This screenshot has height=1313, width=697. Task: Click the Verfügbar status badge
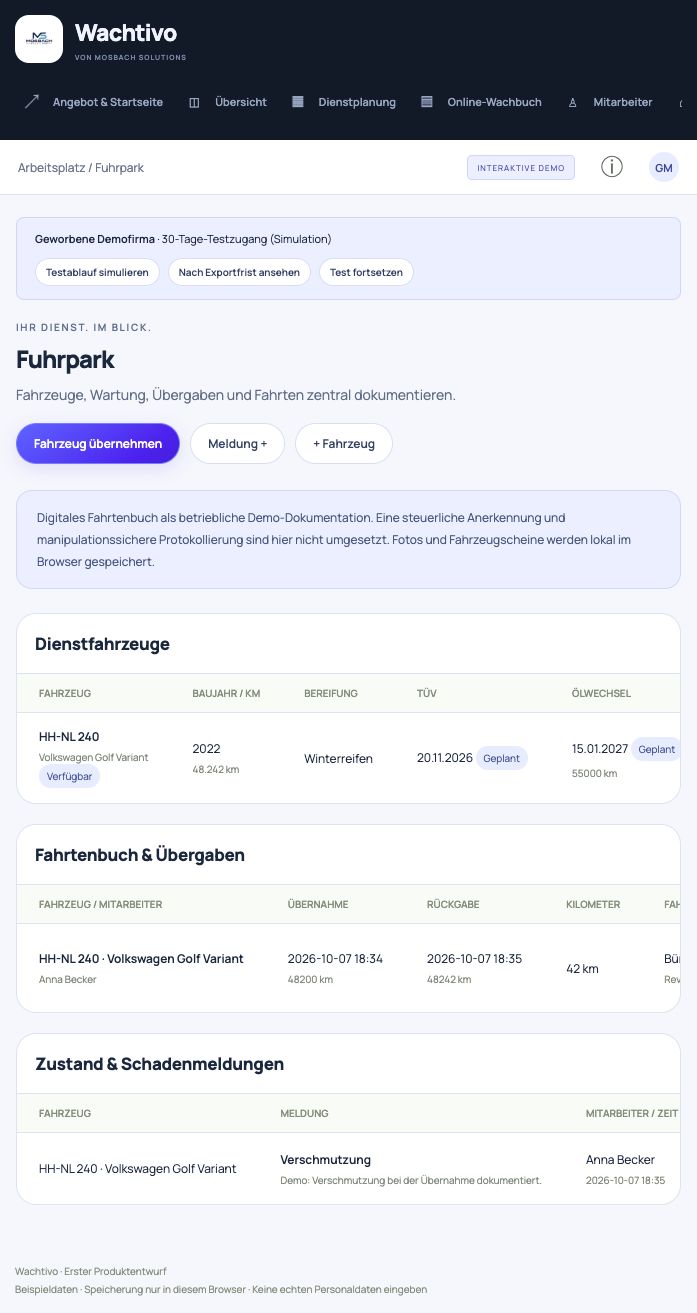pyautogui.click(x=69, y=776)
